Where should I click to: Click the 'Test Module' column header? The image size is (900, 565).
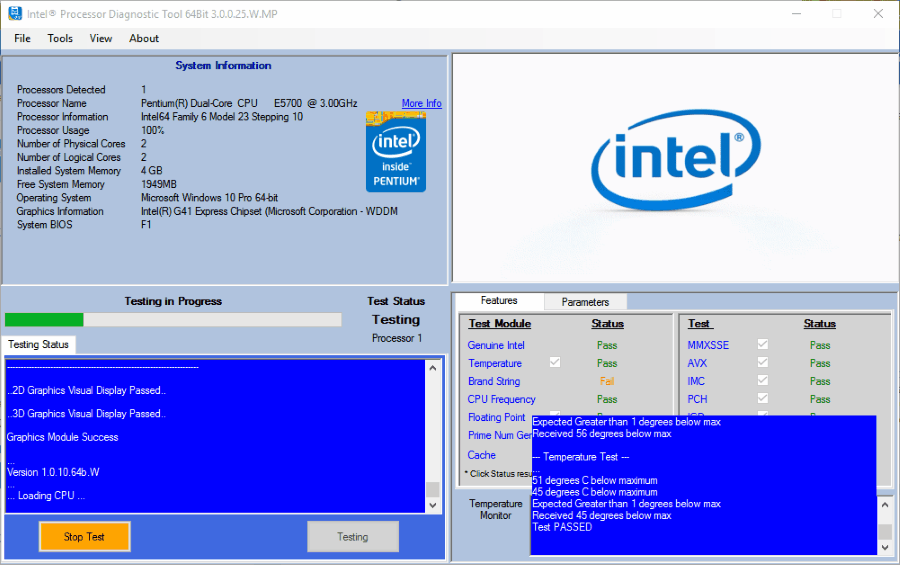tap(499, 323)
